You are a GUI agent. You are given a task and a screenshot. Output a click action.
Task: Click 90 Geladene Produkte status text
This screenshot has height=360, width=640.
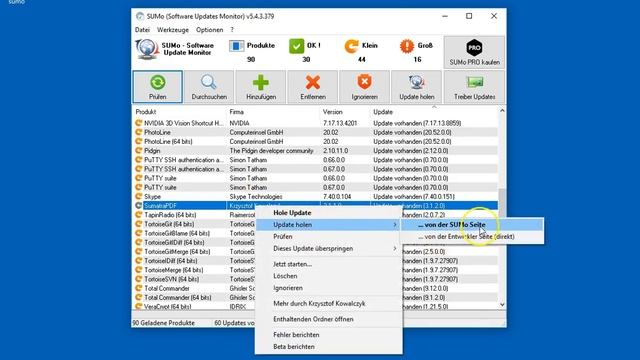163,323
